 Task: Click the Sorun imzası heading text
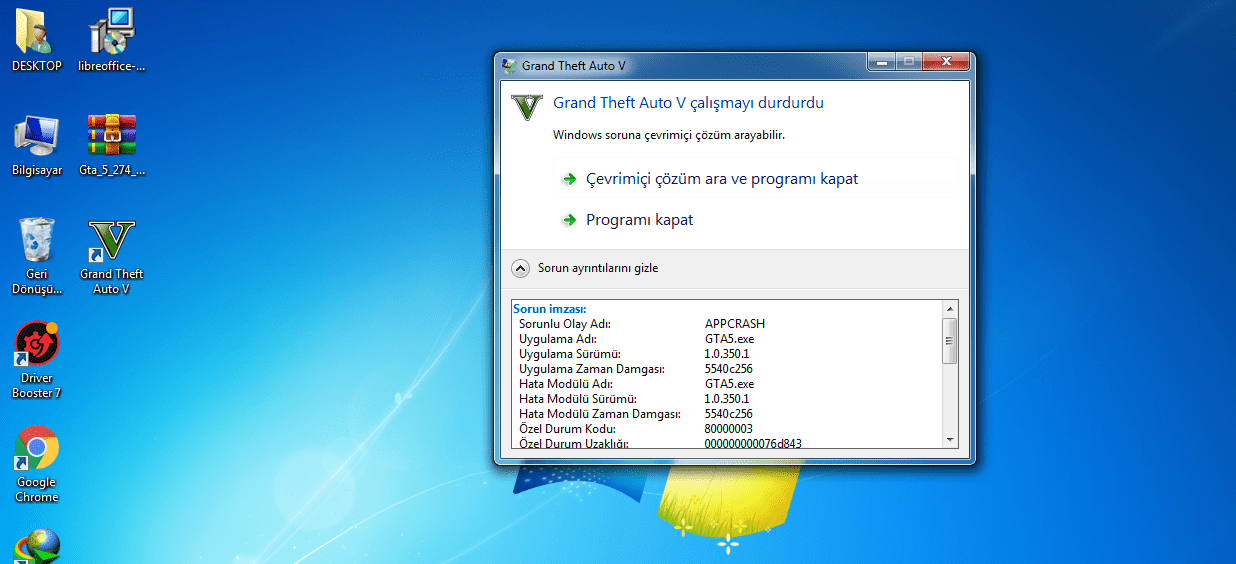coord(549,309)
